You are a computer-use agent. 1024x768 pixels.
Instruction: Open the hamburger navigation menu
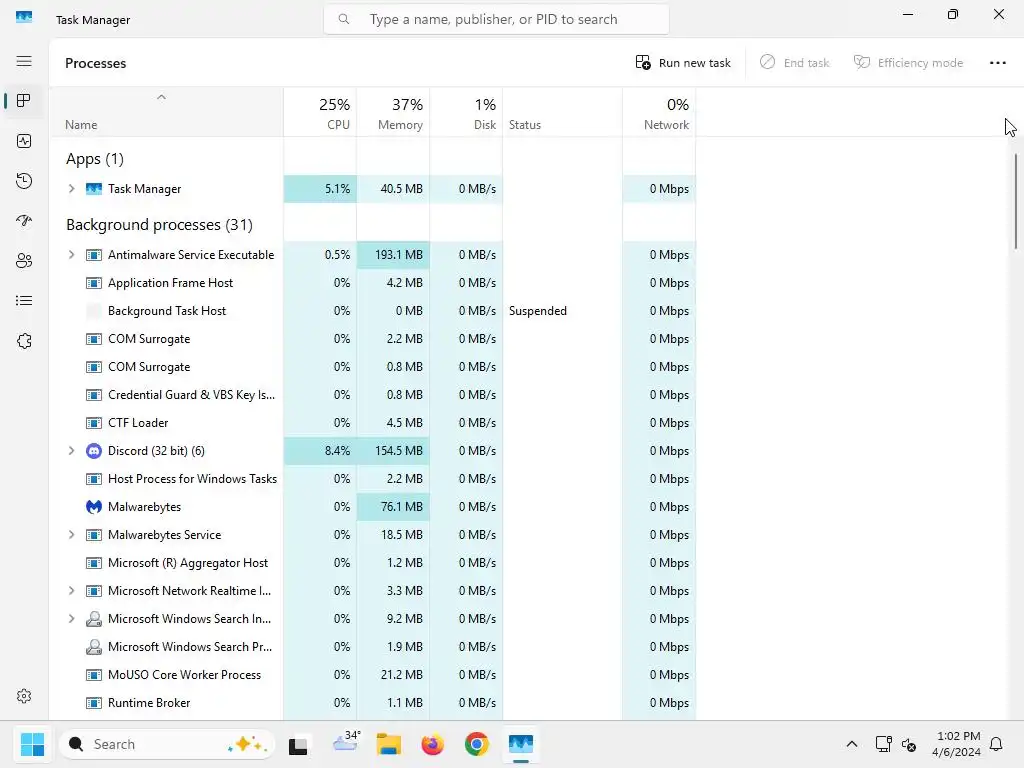click(x=24, y=61)
